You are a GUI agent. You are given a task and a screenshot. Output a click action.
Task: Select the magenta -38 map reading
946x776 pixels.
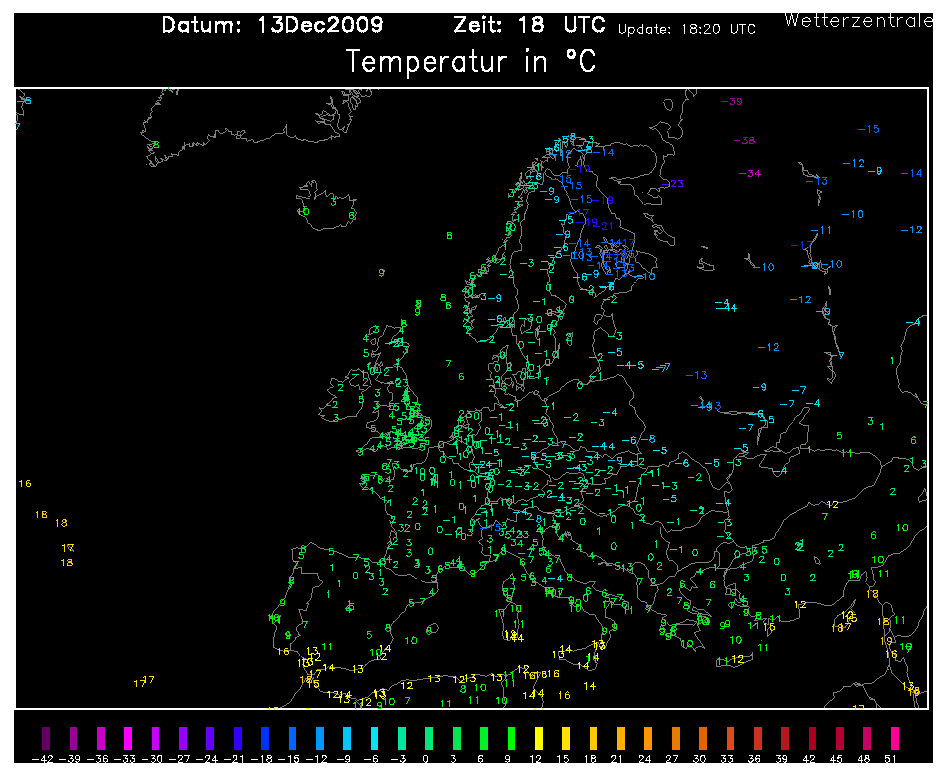click(744, 141)
